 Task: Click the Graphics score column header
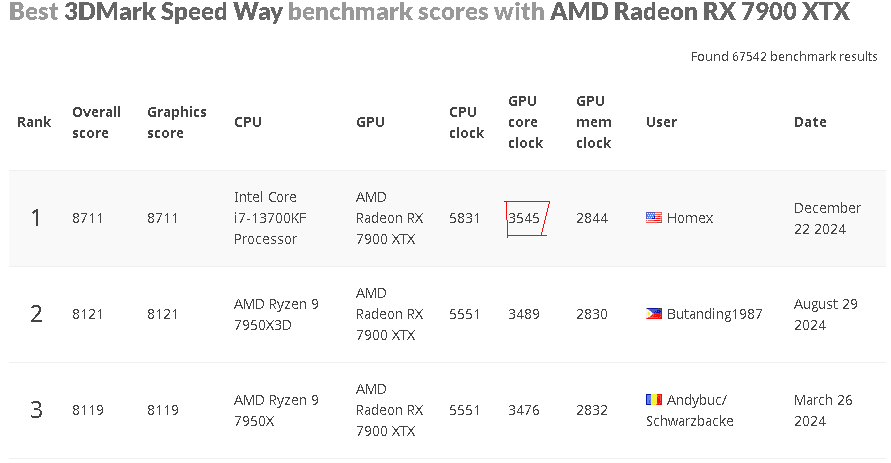176,122
